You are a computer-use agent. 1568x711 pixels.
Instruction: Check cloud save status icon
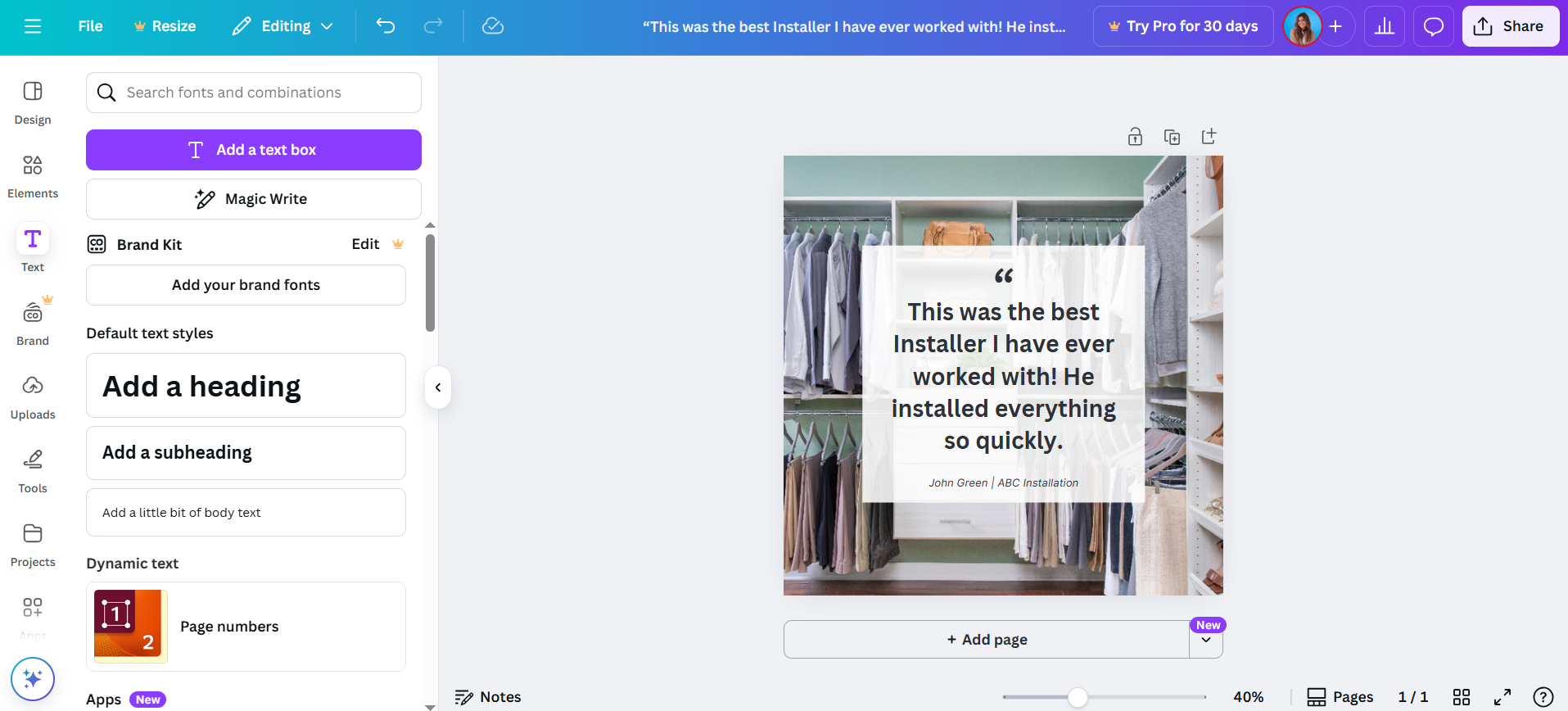coord(493,26)
